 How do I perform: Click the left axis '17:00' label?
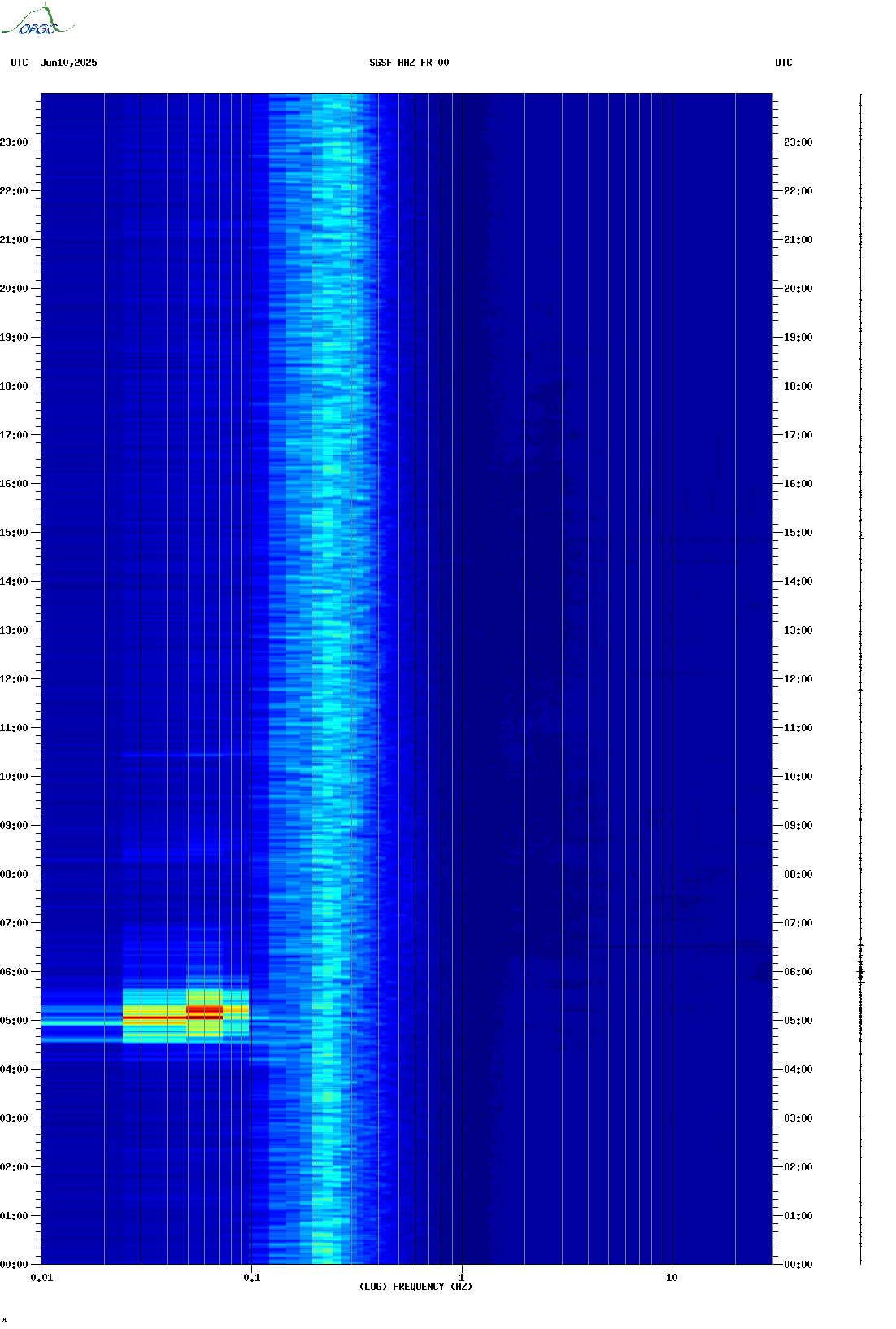click(x=14, y=435)
